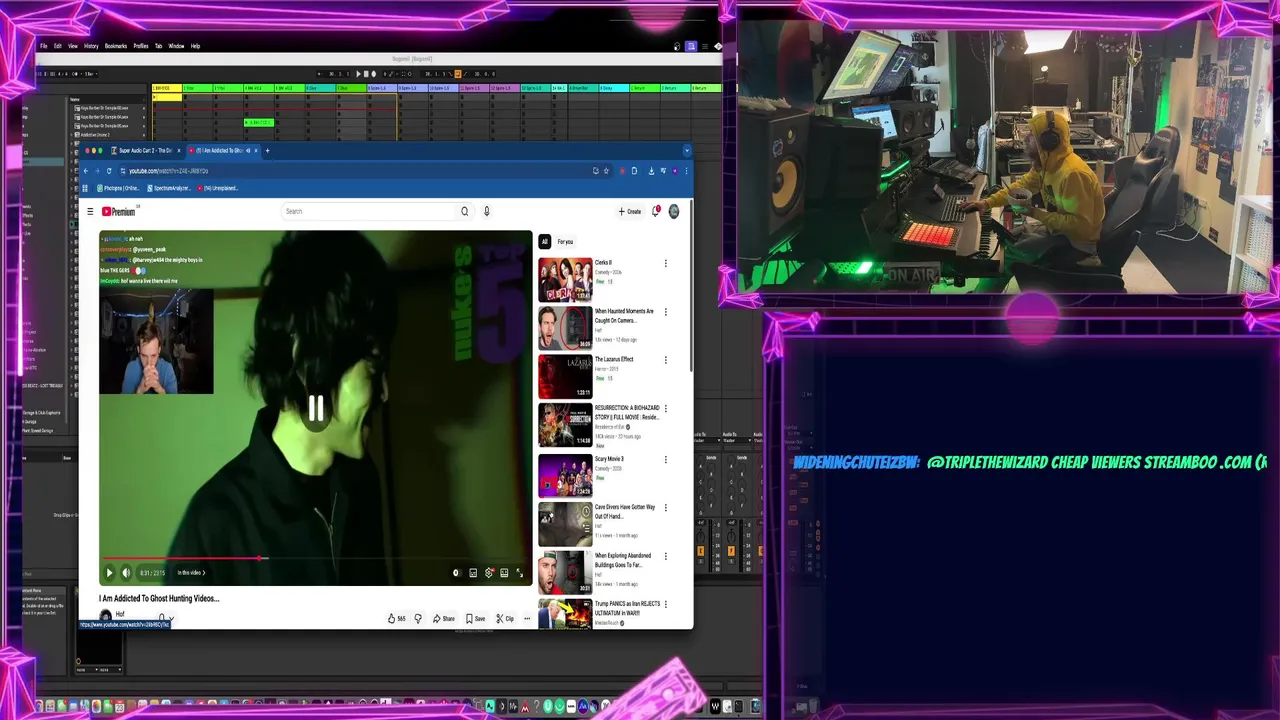
Task: Play the video using bottom-left play button
Action: pyautogui.click(x=110, y=573)
